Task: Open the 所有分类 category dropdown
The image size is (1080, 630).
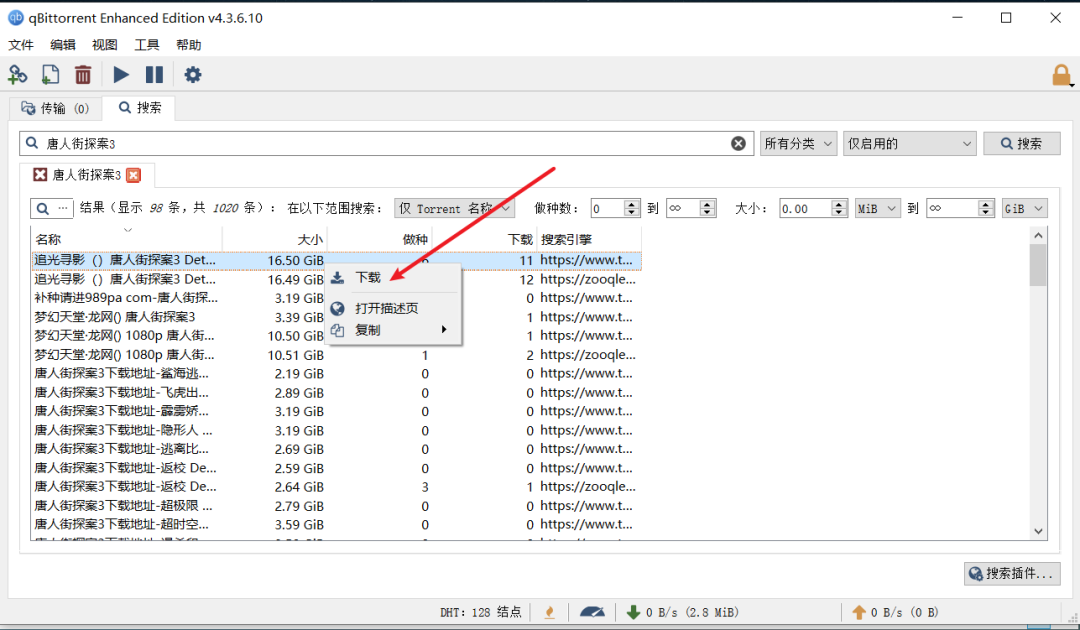Action: coord(798,143)
